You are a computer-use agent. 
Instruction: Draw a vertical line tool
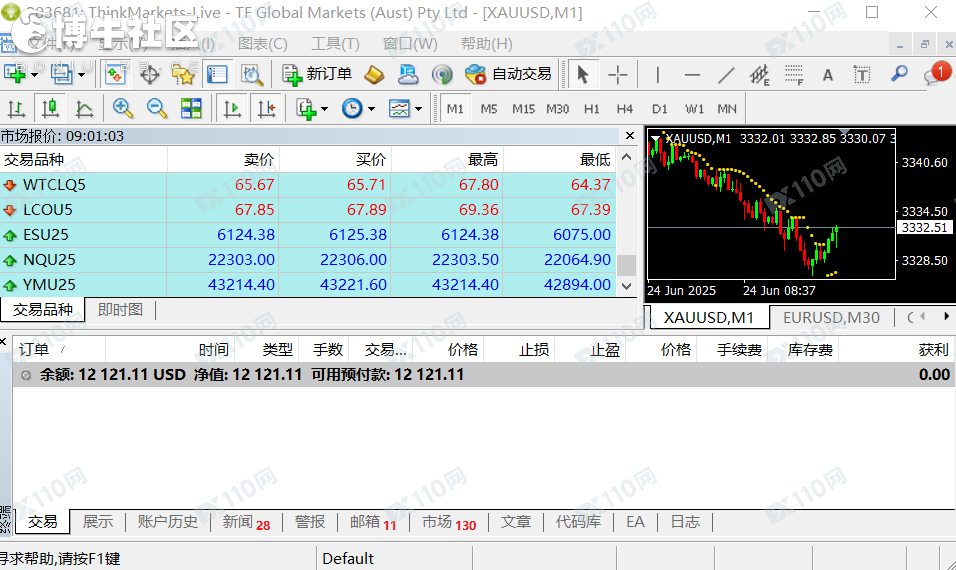coord(657,74)
